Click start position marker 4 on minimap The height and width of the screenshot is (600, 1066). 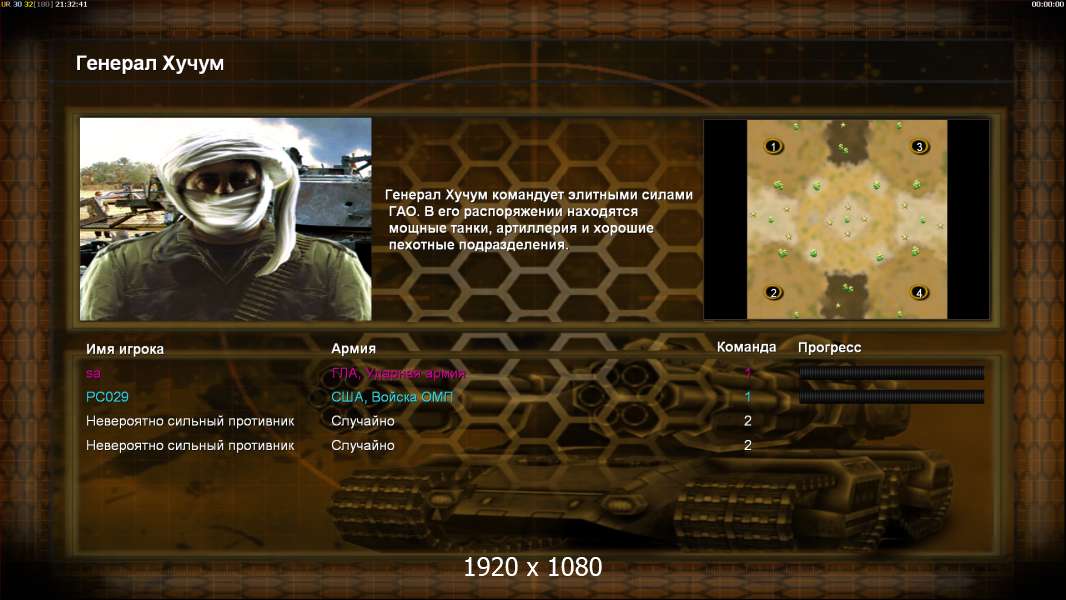(x=919, y=293)
